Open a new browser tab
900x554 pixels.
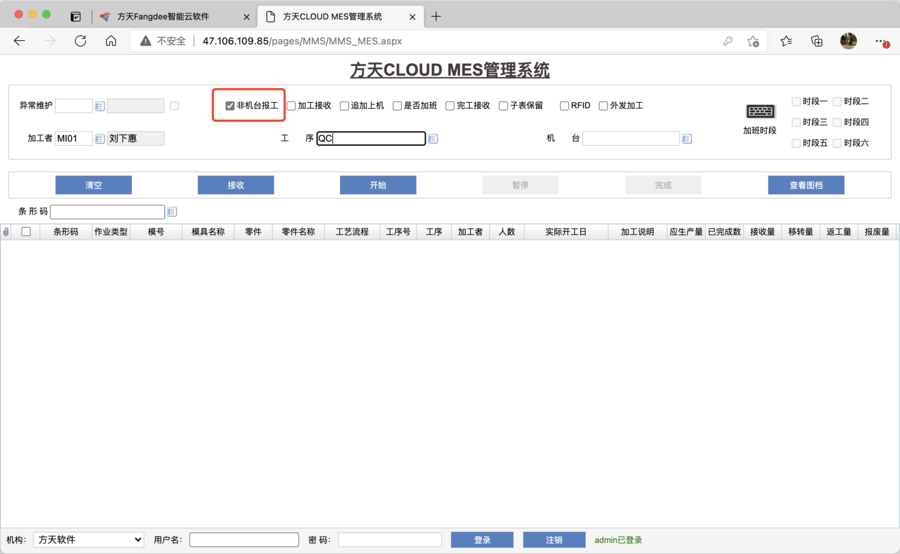point(436,17)
